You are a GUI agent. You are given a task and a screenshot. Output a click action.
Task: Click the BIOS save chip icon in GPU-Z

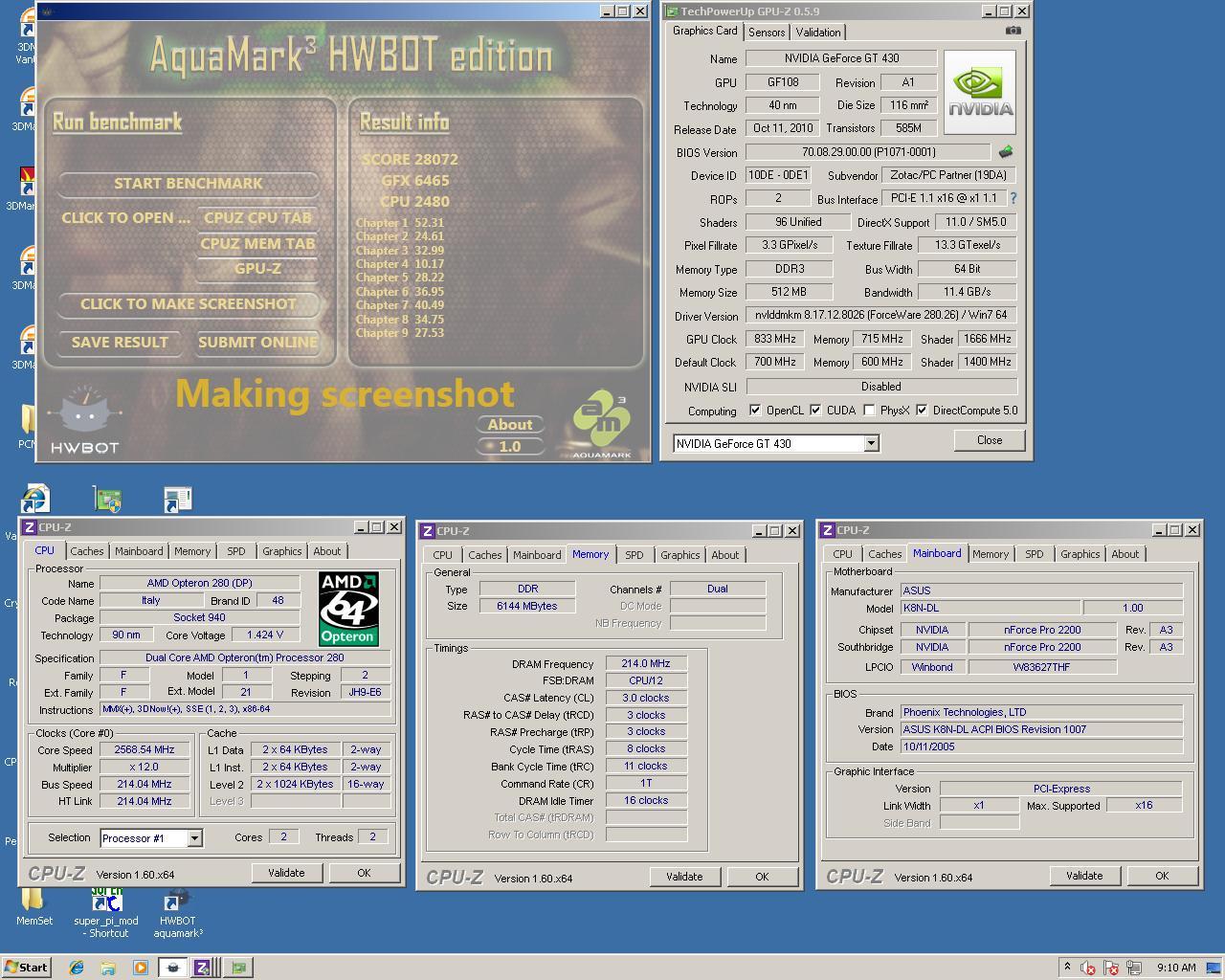(1005, 152)
